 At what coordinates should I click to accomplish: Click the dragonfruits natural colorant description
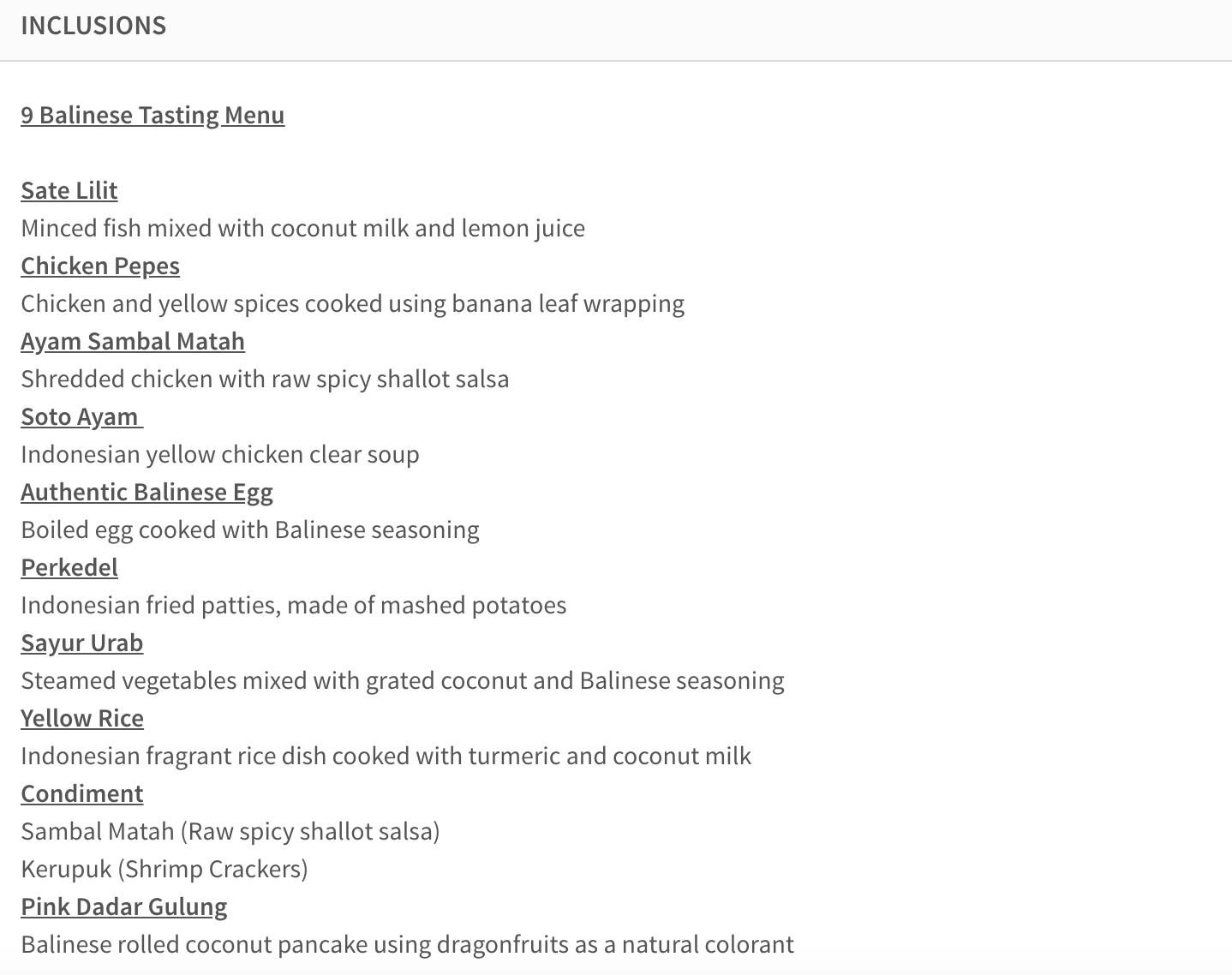[x=407, y=944]
